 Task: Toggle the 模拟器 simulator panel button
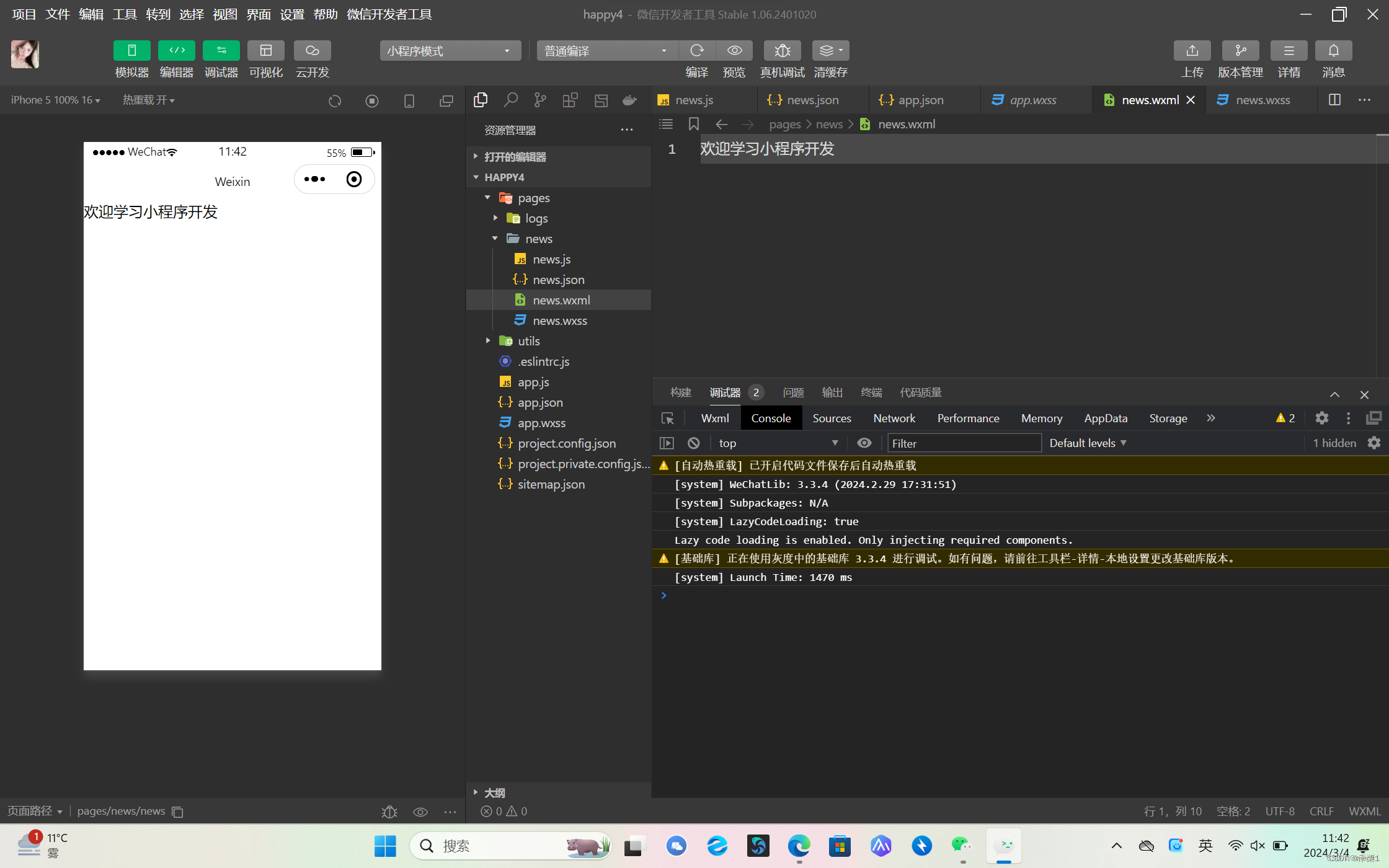click(131, 51)
